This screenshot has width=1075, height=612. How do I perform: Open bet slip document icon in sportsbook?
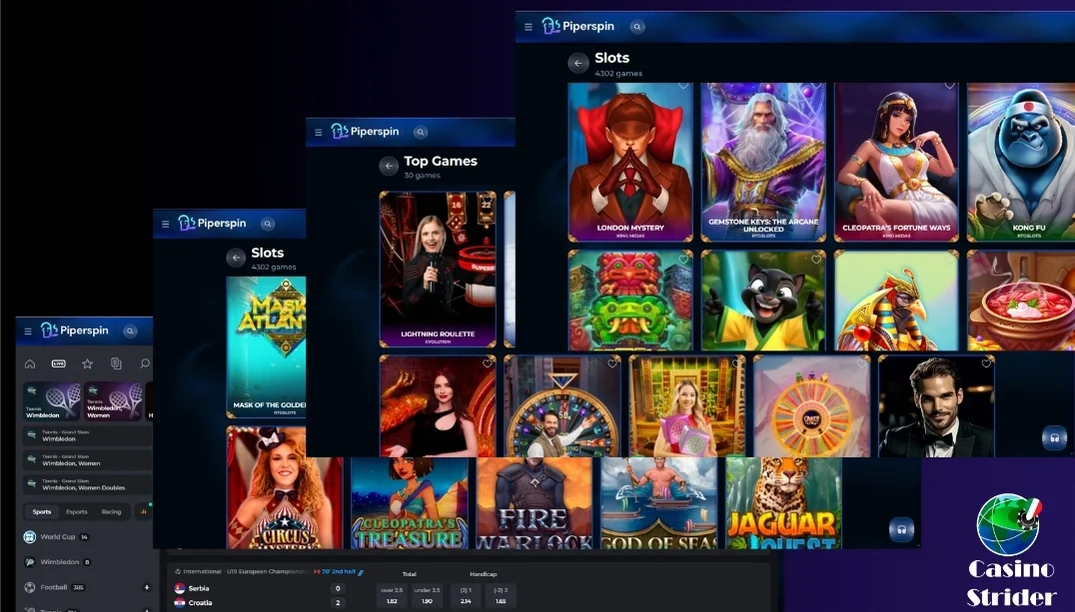pos(116,364)
